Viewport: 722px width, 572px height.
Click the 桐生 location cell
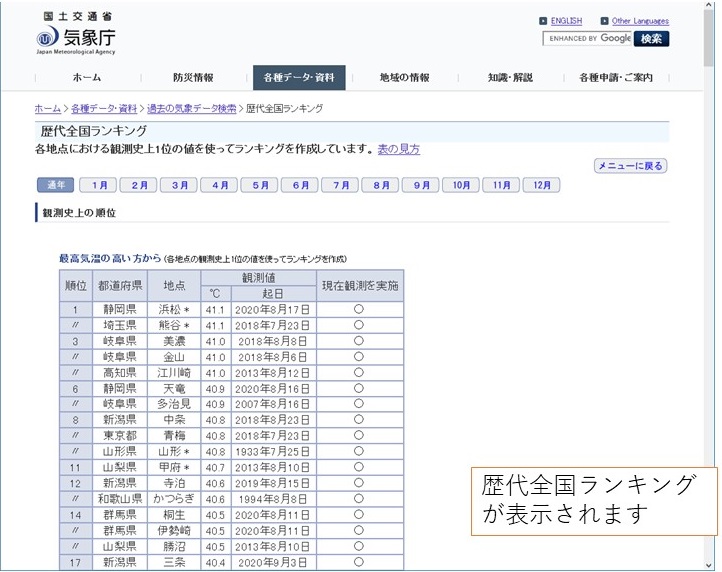pyautogui.click(x=174, y=515)
